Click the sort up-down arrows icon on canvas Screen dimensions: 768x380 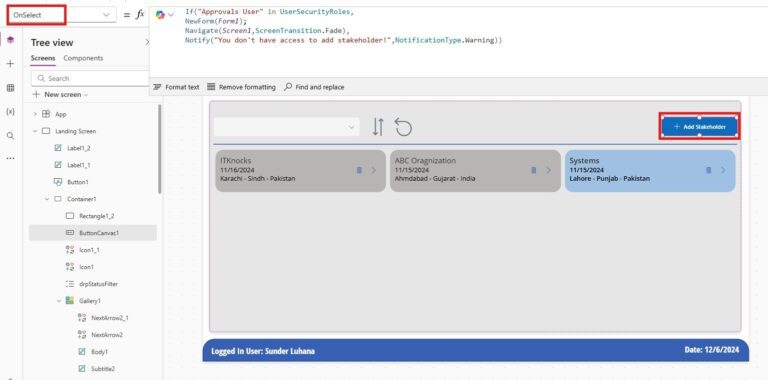pyautogui.click(x=378, y=127)
